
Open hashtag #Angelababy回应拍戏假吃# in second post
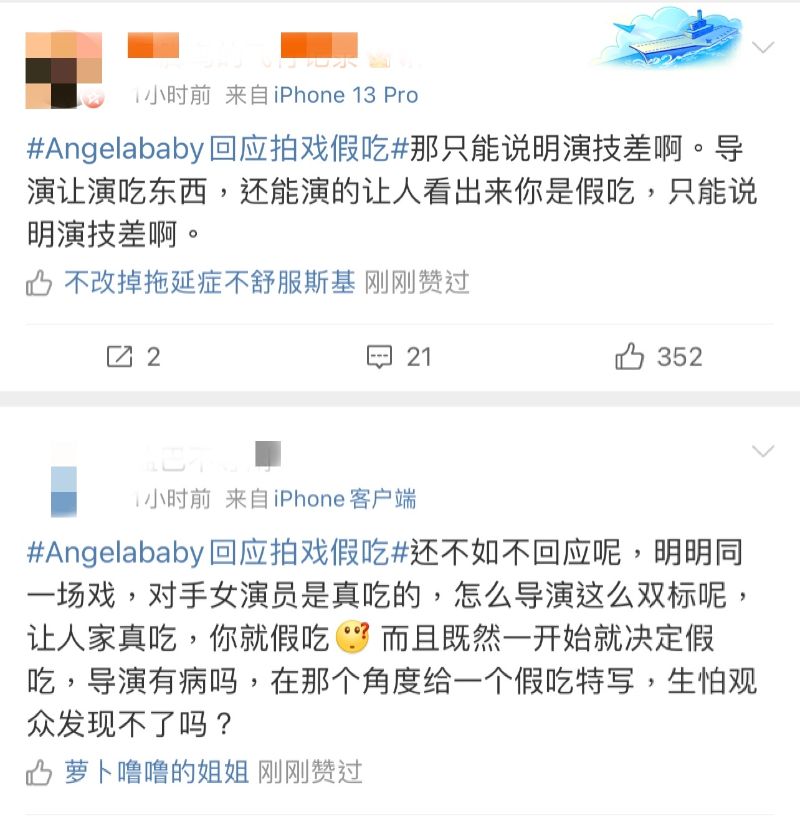(x=218, y=552)
